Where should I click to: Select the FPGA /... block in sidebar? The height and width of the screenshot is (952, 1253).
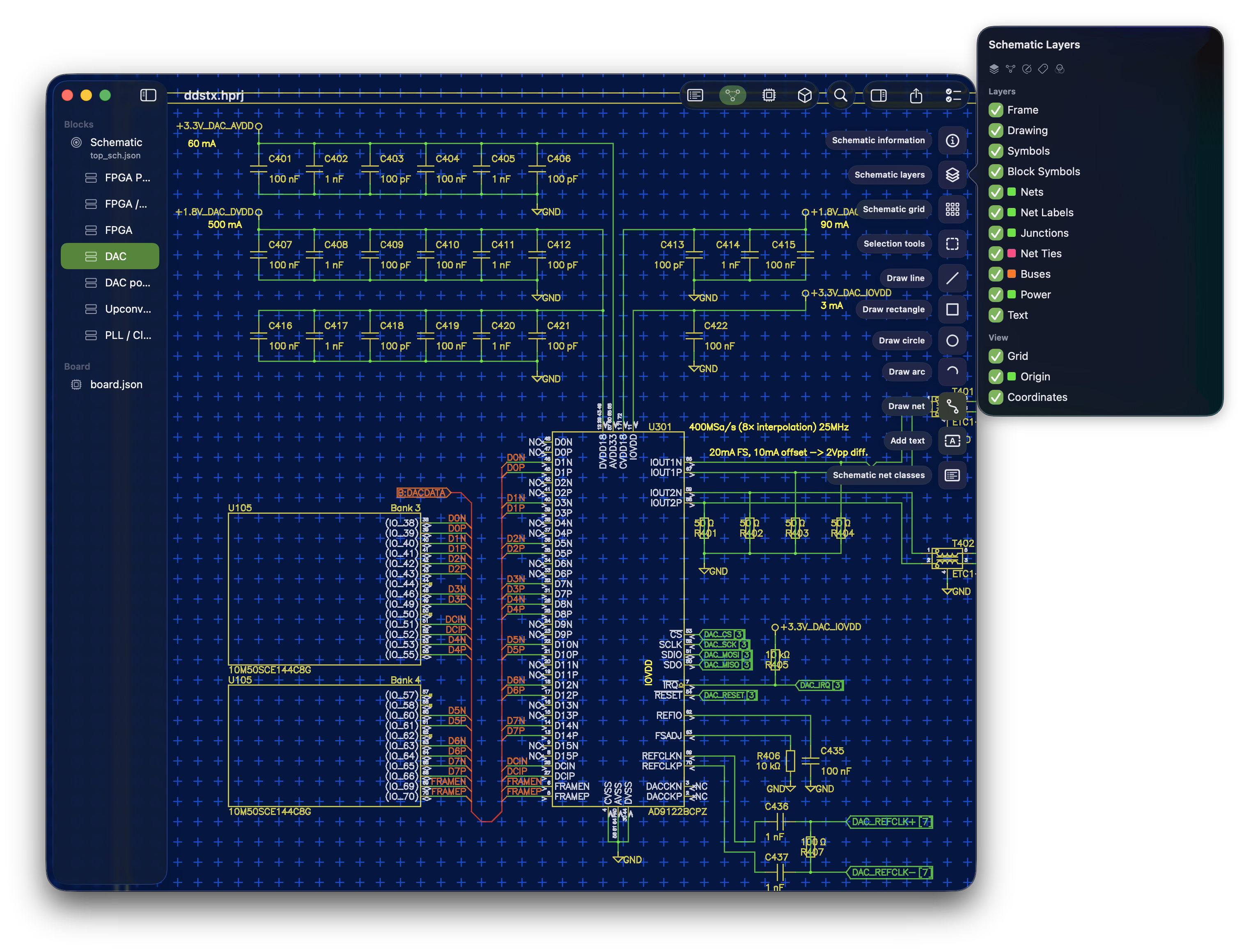110,204
